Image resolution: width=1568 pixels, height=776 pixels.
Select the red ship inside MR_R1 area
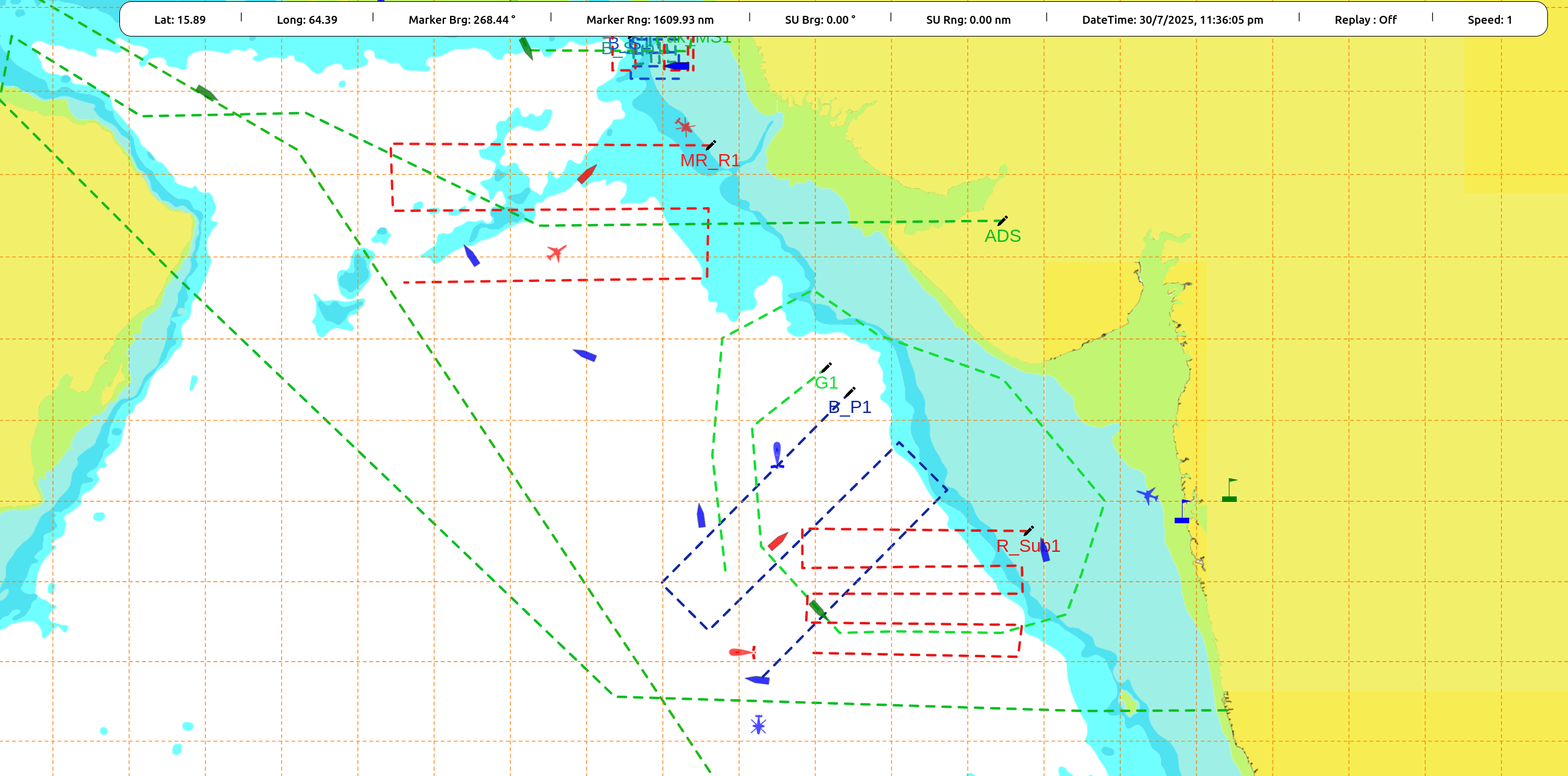click(587, 174)
